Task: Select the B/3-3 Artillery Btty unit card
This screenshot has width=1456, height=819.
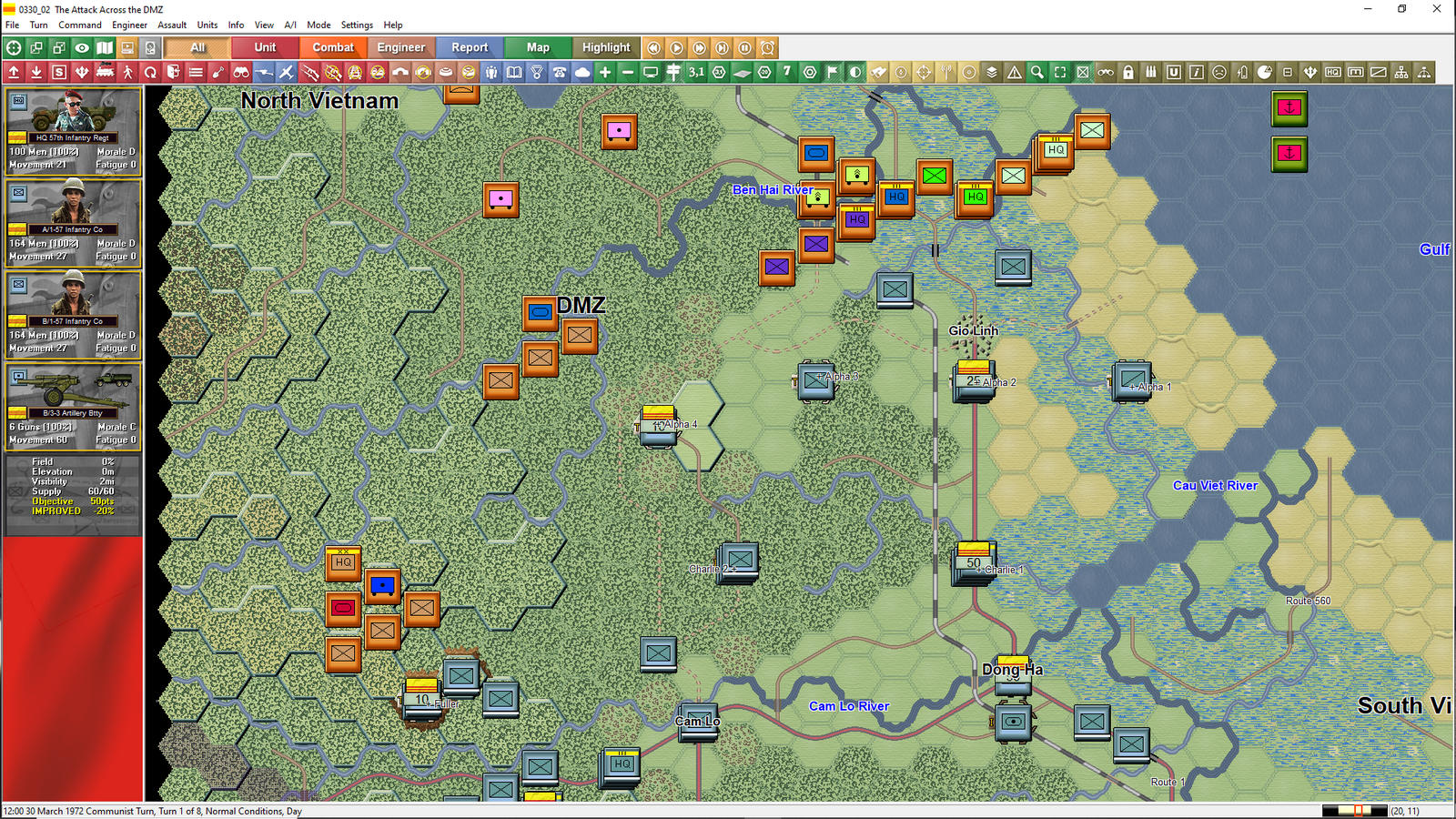Action: point(73,406)
